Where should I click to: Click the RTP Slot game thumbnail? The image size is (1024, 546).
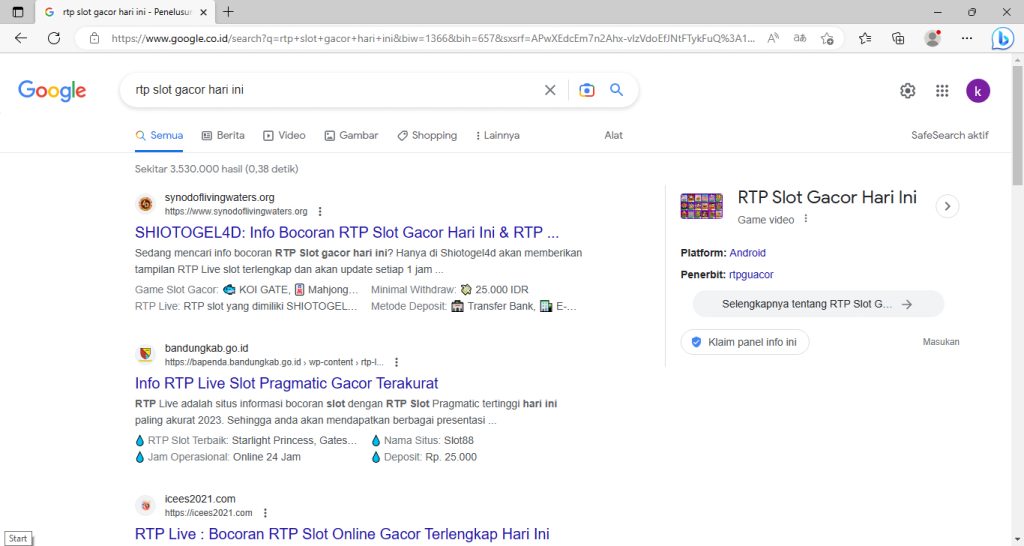701,206
